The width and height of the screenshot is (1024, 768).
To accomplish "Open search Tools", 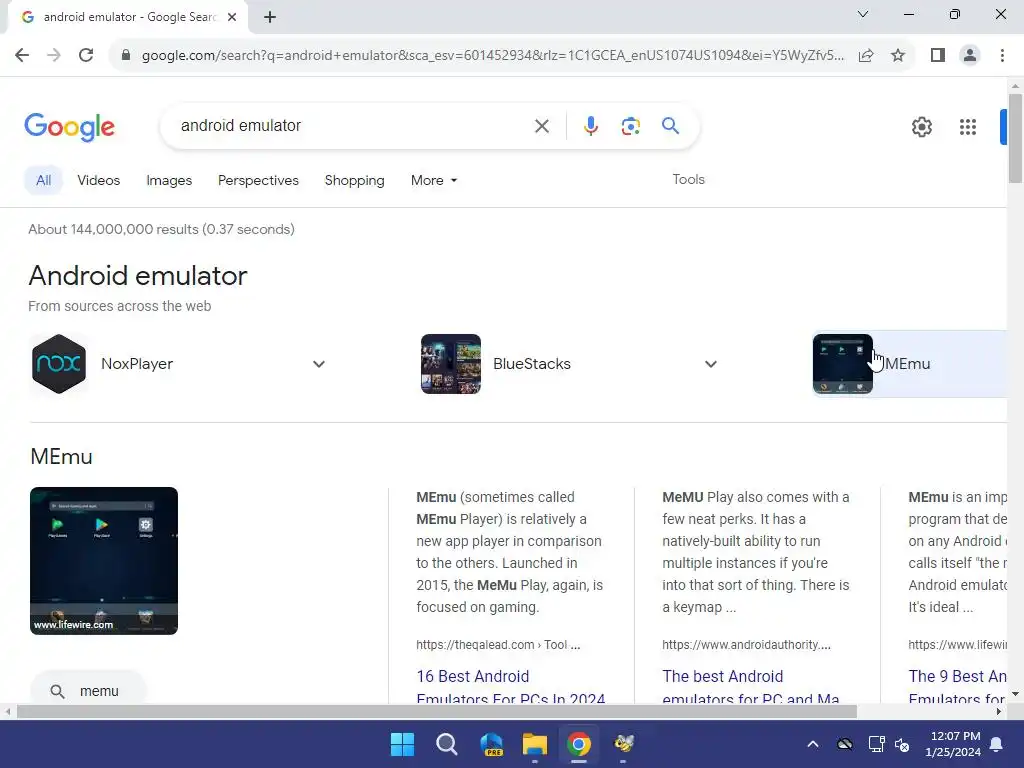I will point(688,179).
